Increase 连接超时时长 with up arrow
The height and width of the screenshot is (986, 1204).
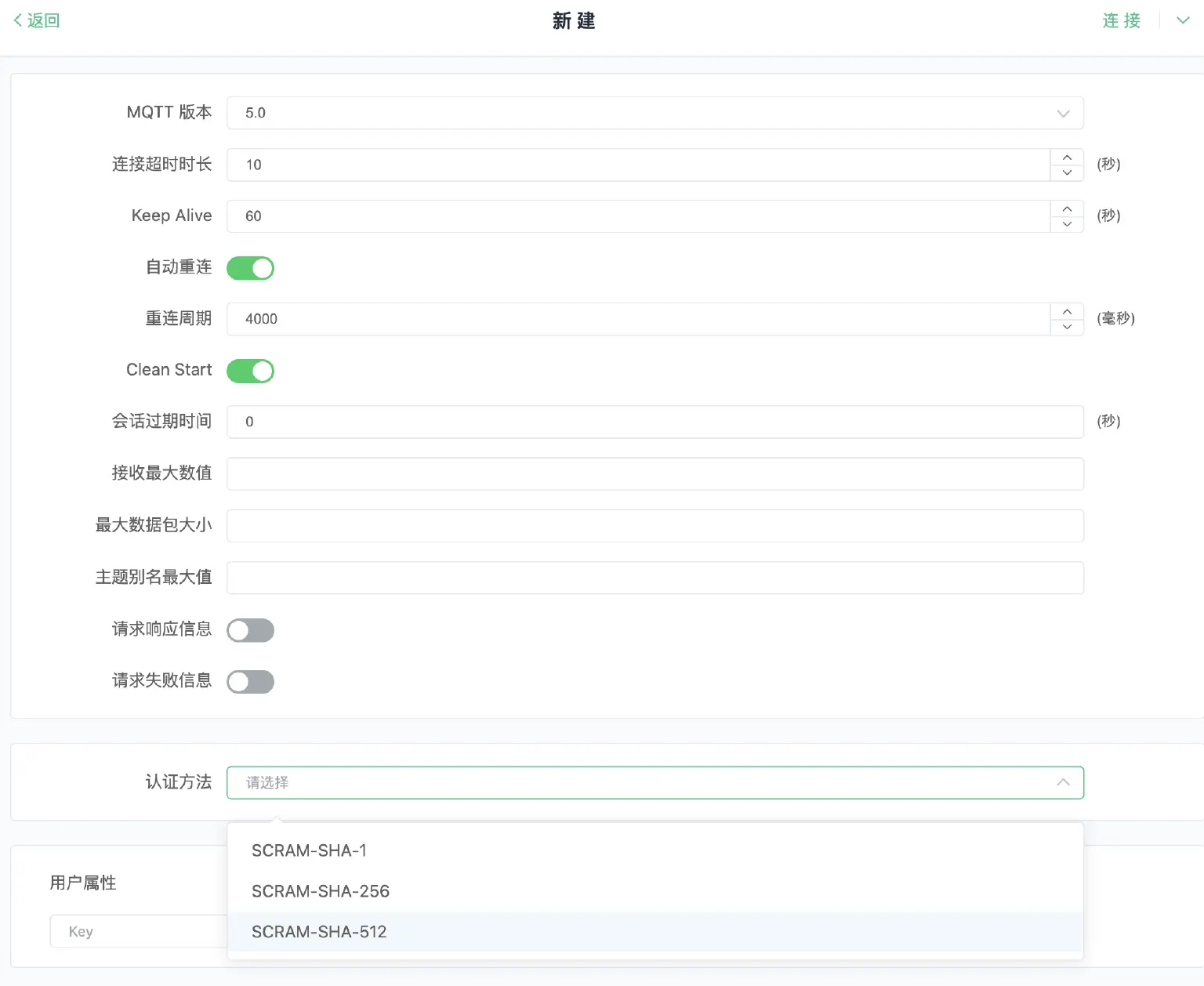(1067, 158)
